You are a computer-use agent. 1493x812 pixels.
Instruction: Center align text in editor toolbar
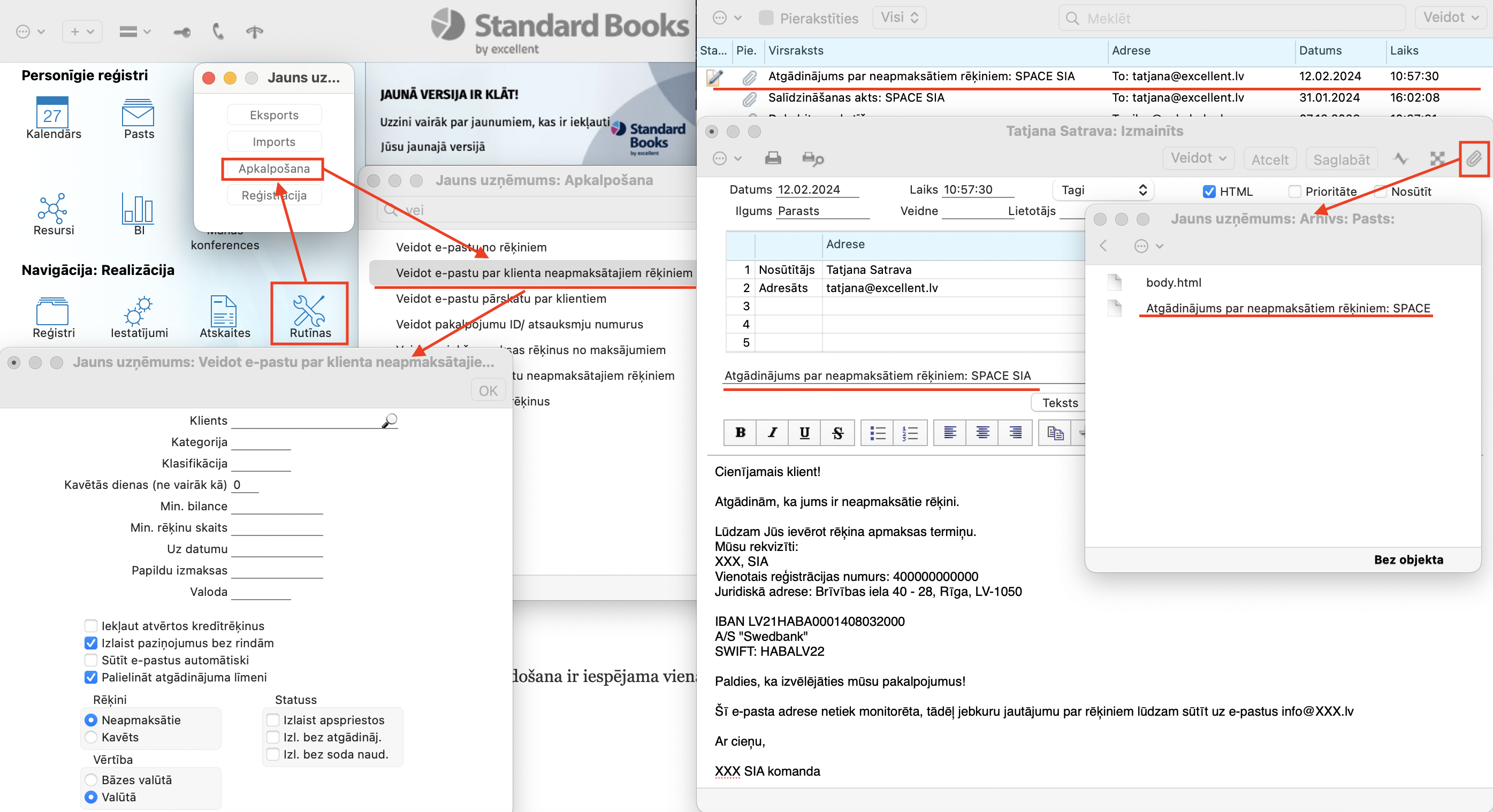coord(982,433)
